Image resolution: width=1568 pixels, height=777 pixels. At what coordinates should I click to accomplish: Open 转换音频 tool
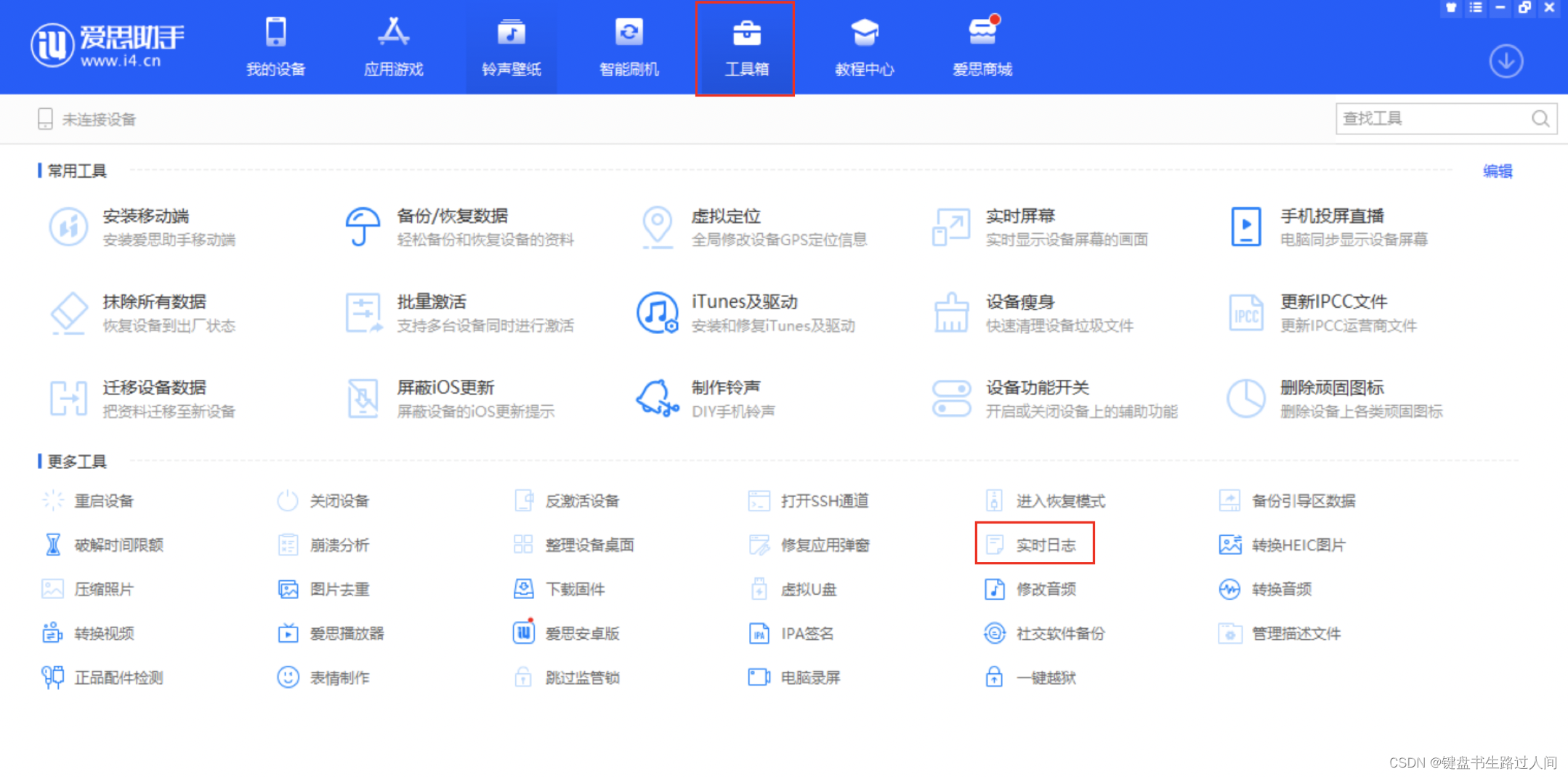coord(1265,589)
